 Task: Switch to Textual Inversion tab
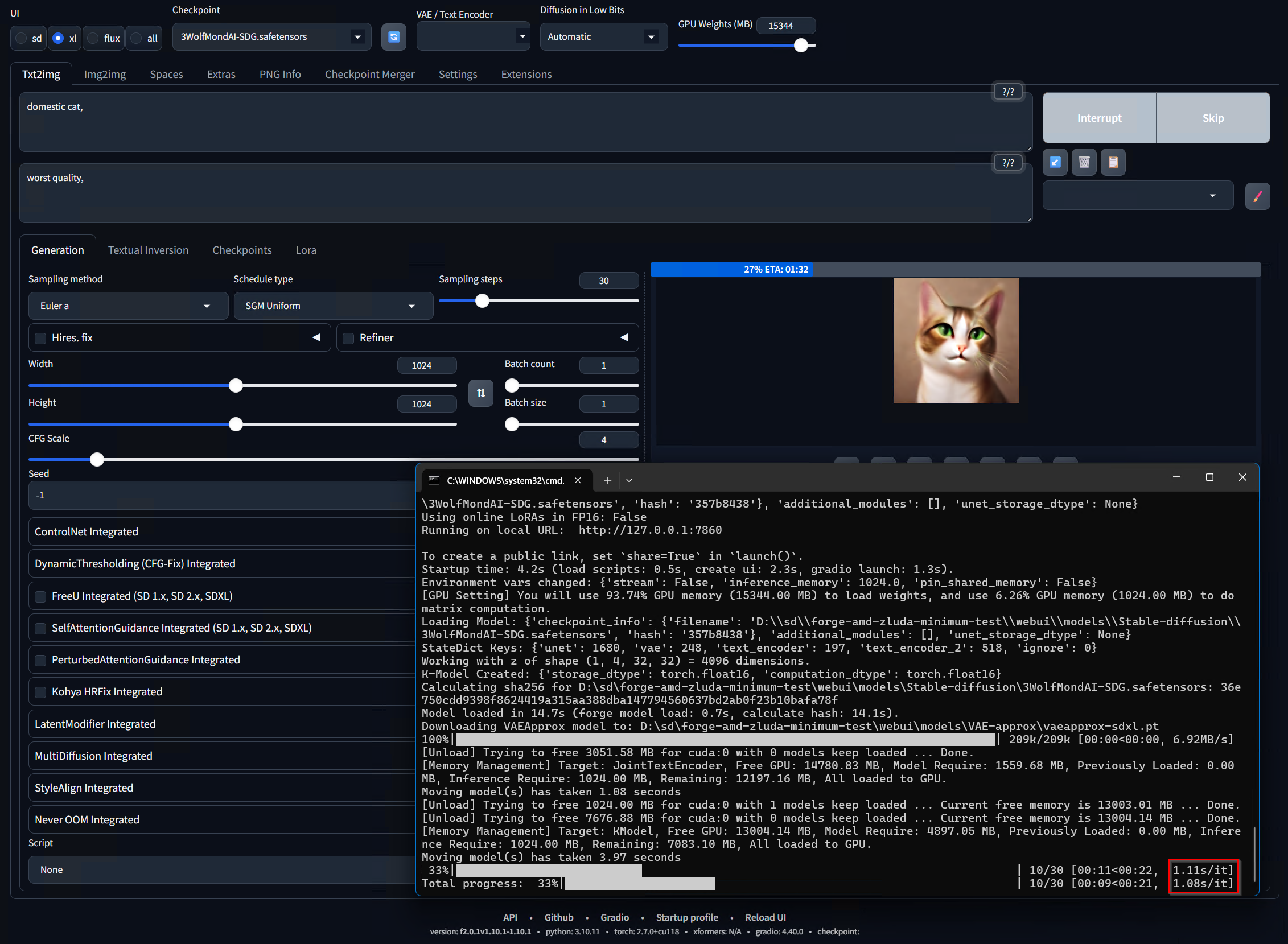tap(148, 250)
